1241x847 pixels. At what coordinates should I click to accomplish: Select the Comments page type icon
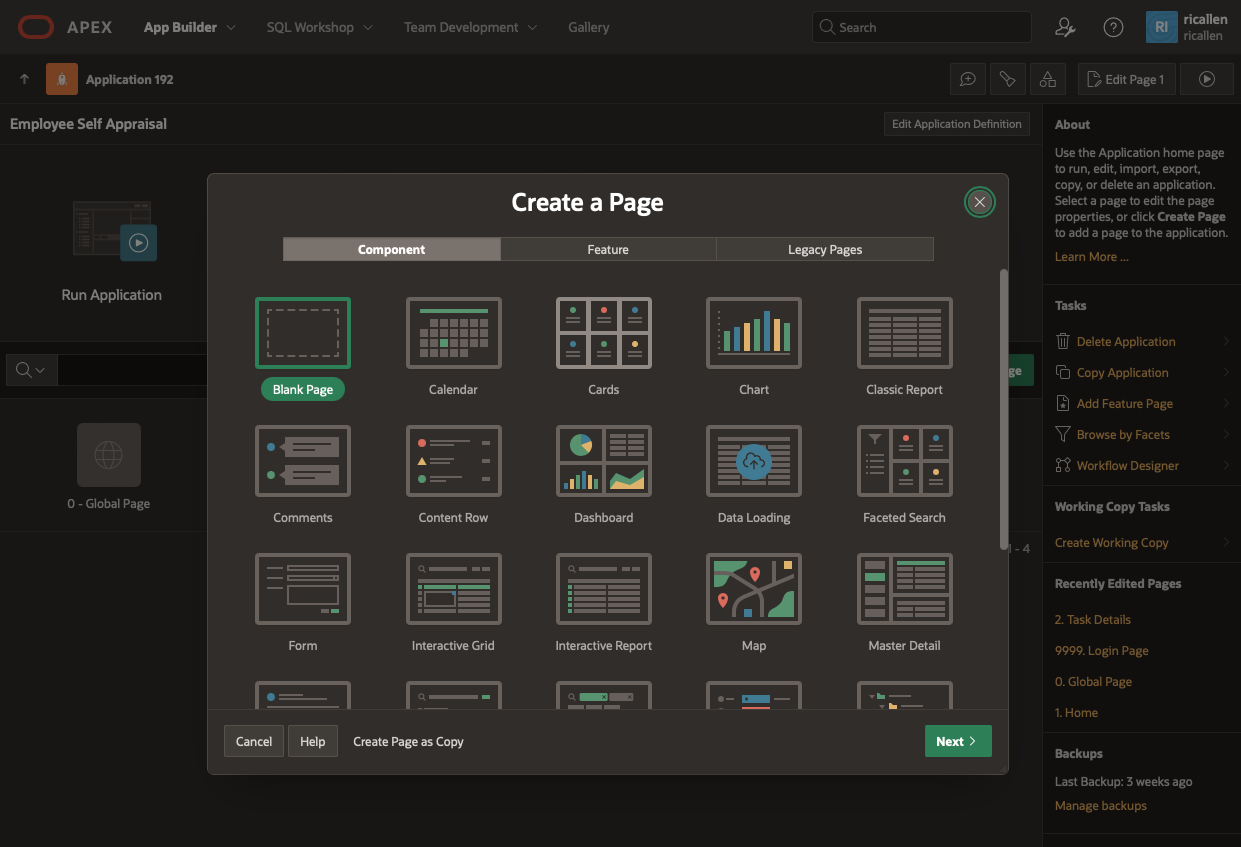303,461
